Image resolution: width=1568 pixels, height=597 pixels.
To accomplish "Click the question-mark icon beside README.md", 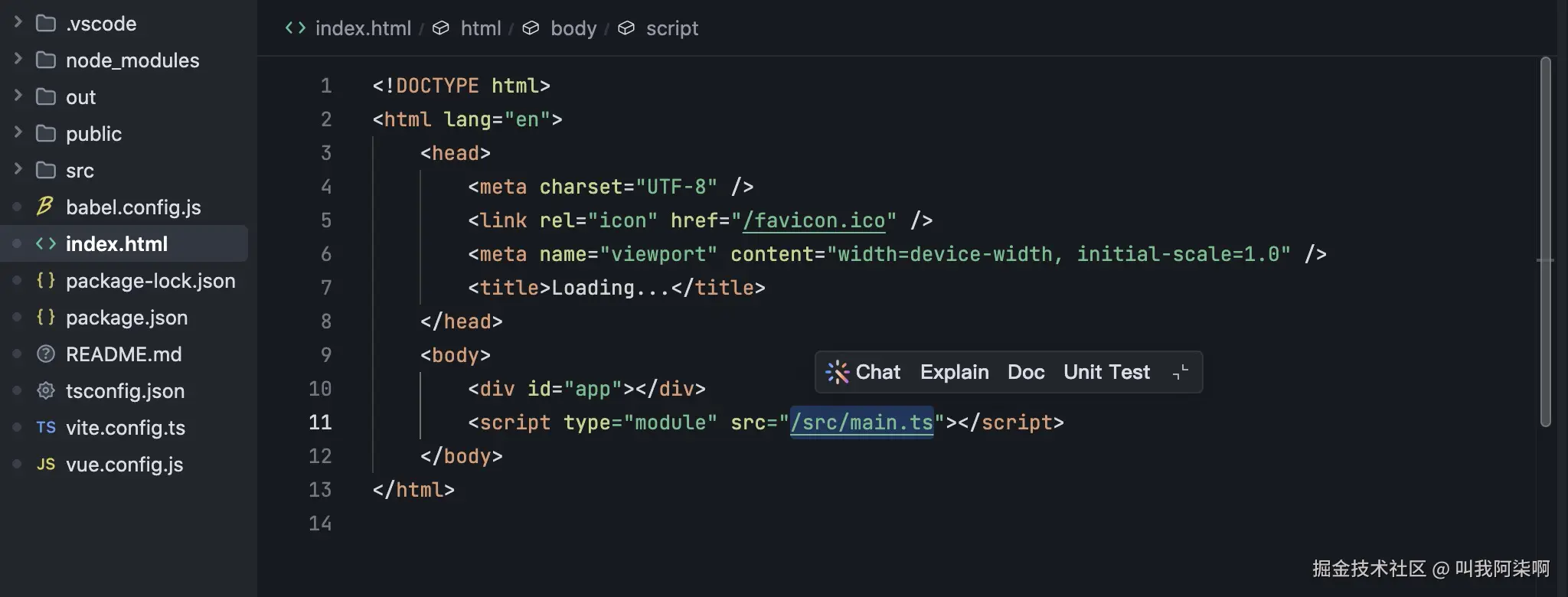I will click(46, 354).
